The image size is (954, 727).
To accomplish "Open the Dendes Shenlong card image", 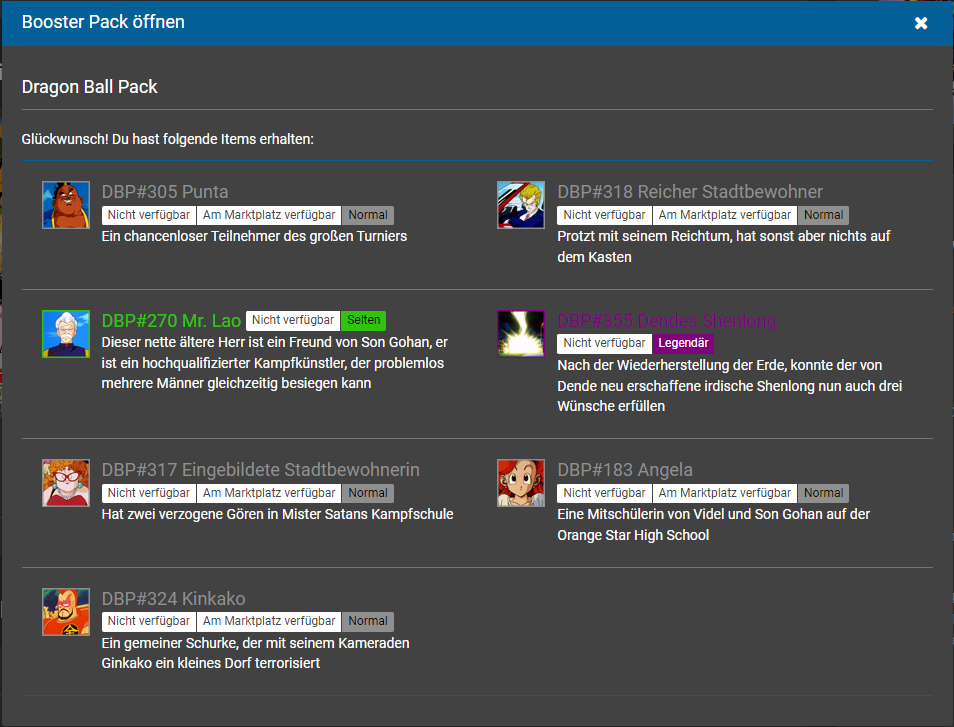I will (x=520, y=334).
